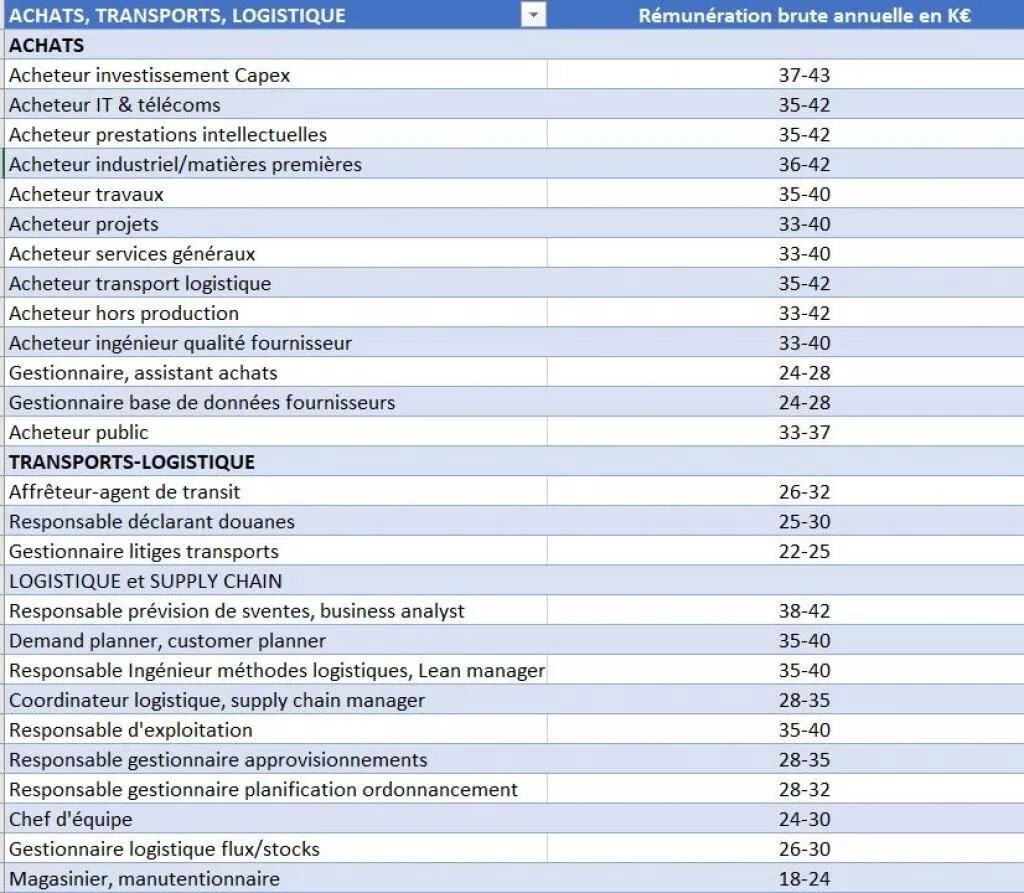Select the 26-32 salary cell

[x=786, y=491]
